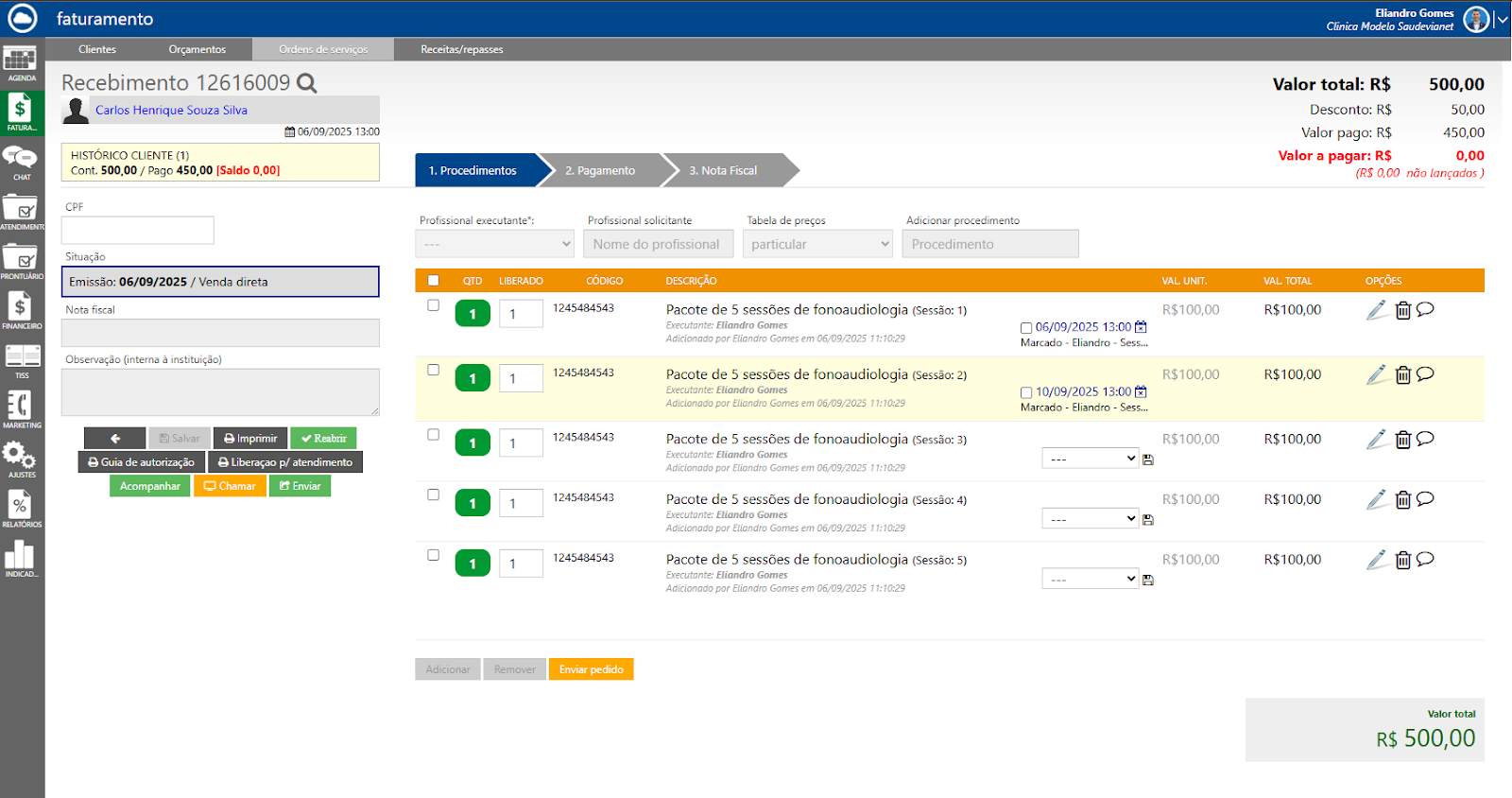Expand the user menu chevron beside profile

1503,19
